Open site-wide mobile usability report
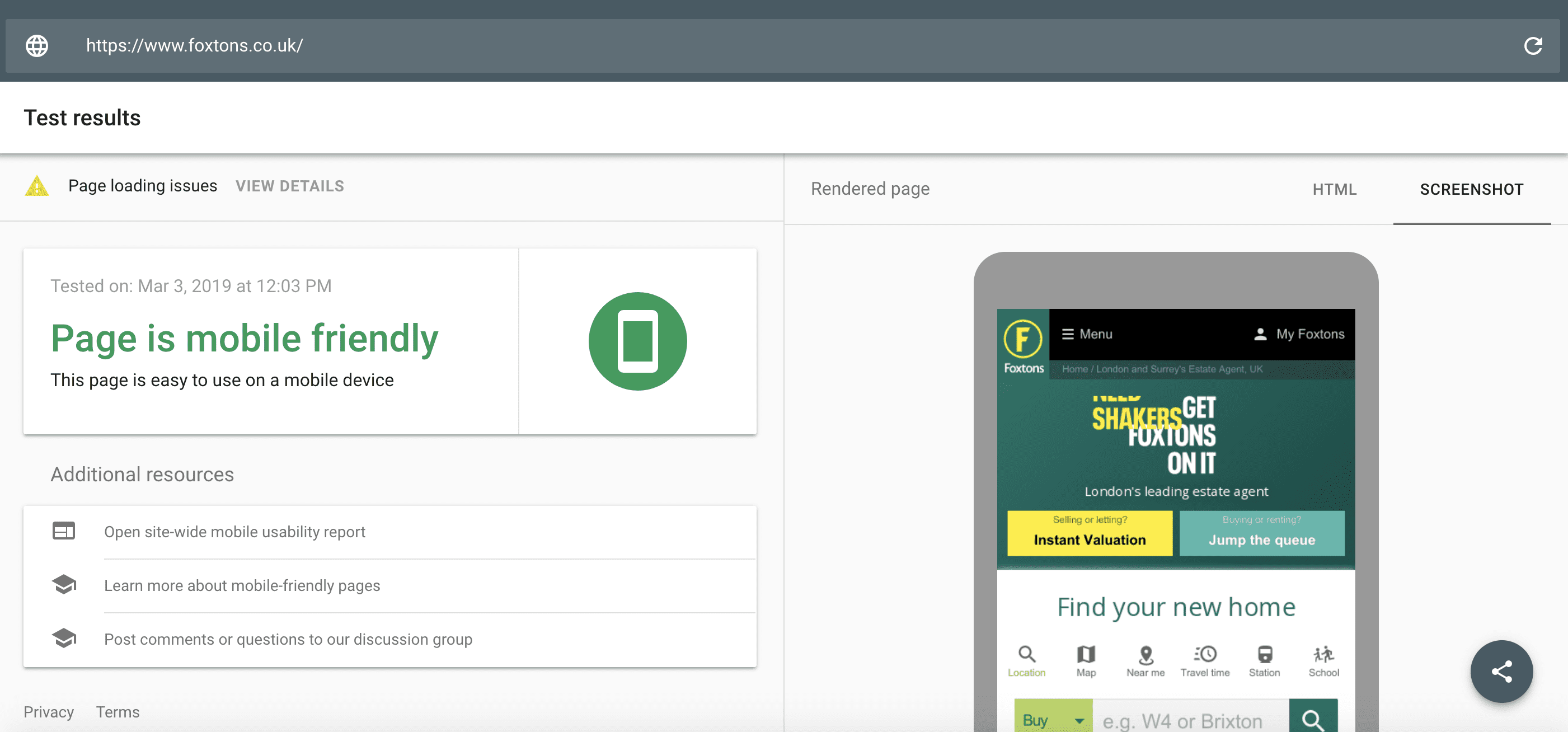The width and height of the screenshot is (1568, 732). (234, 531)
